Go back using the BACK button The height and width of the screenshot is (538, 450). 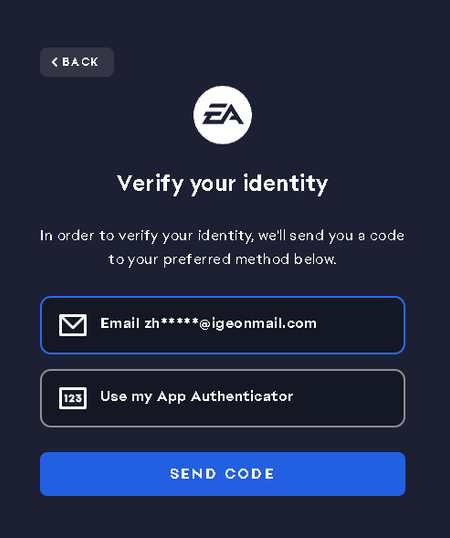coord(77,62)
